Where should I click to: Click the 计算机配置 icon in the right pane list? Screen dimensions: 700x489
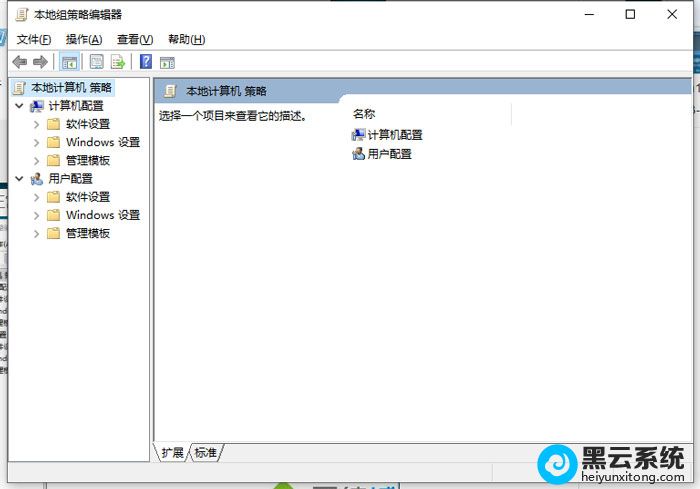[359, 134]
